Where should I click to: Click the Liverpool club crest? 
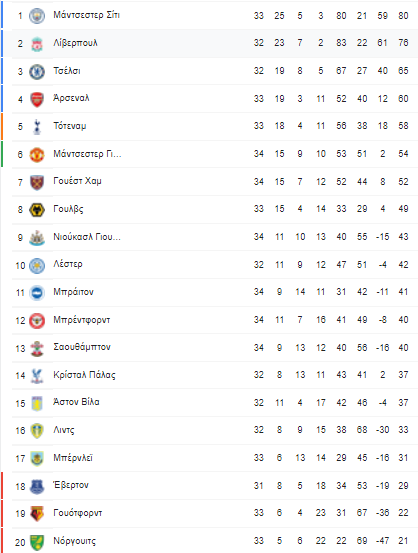pyautogui.click(x=37, y=44)
